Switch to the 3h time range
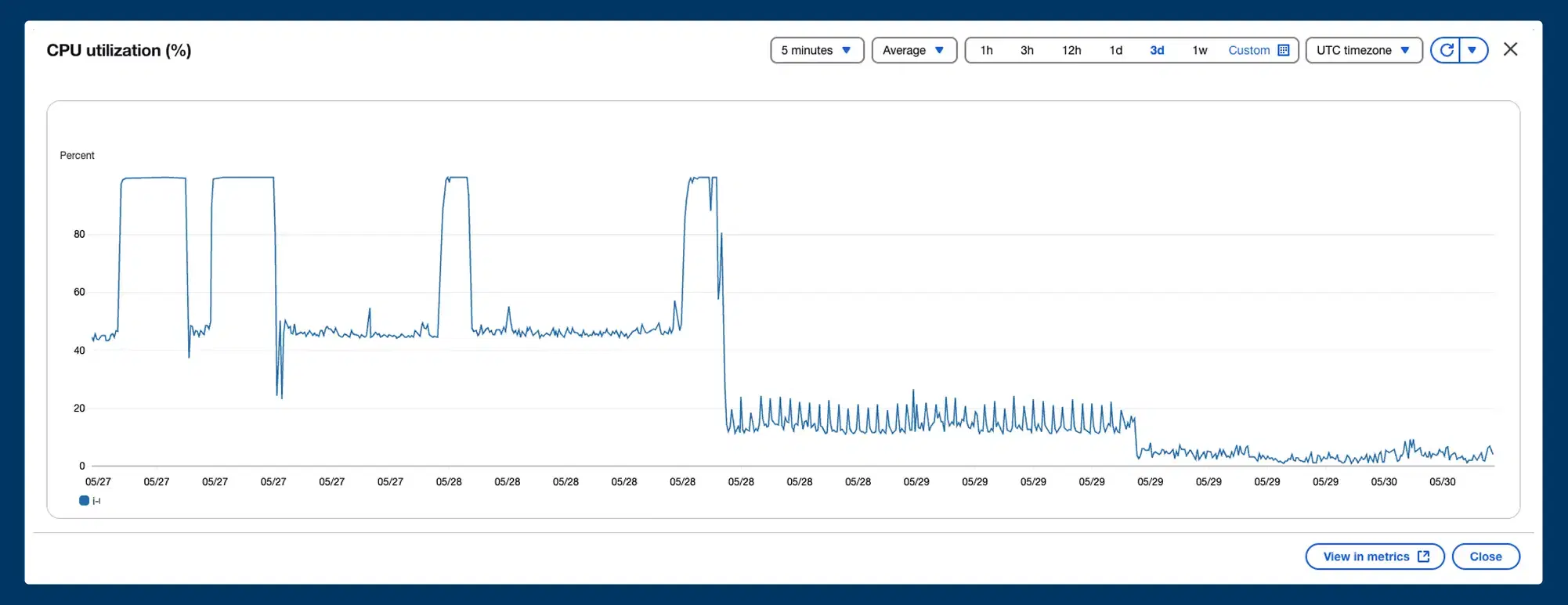This screenshot has width=1568, height=605. [x=1026, y=50]
